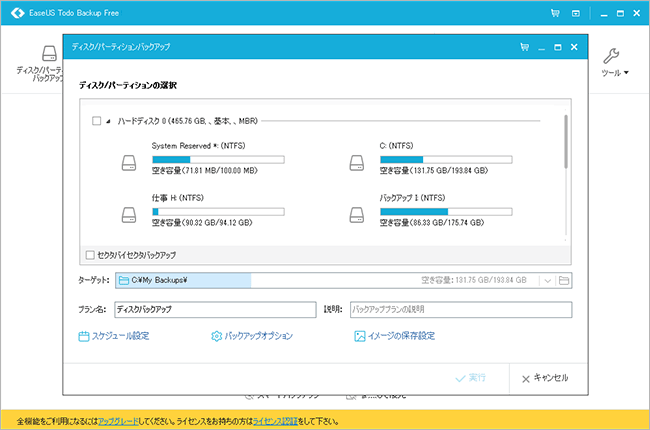This screenshot has width=650, height=430.
Task: Click the 仕事 H: usage bar
Action: click(x=218, y=211)
